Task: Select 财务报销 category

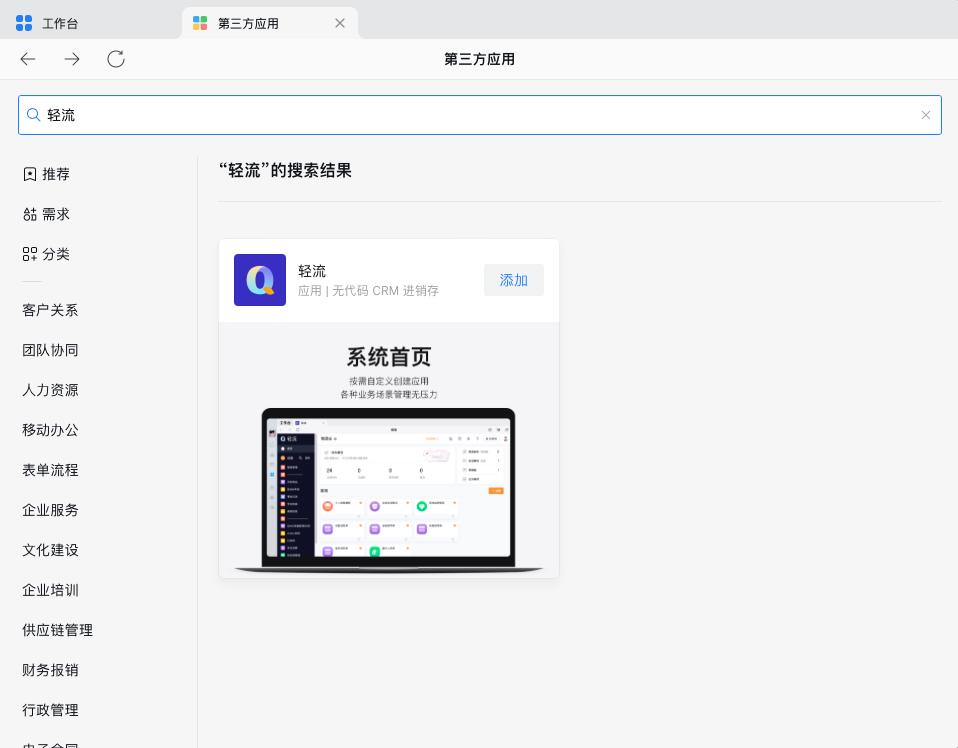Action: pyautogui.click(x=50, y=670)
